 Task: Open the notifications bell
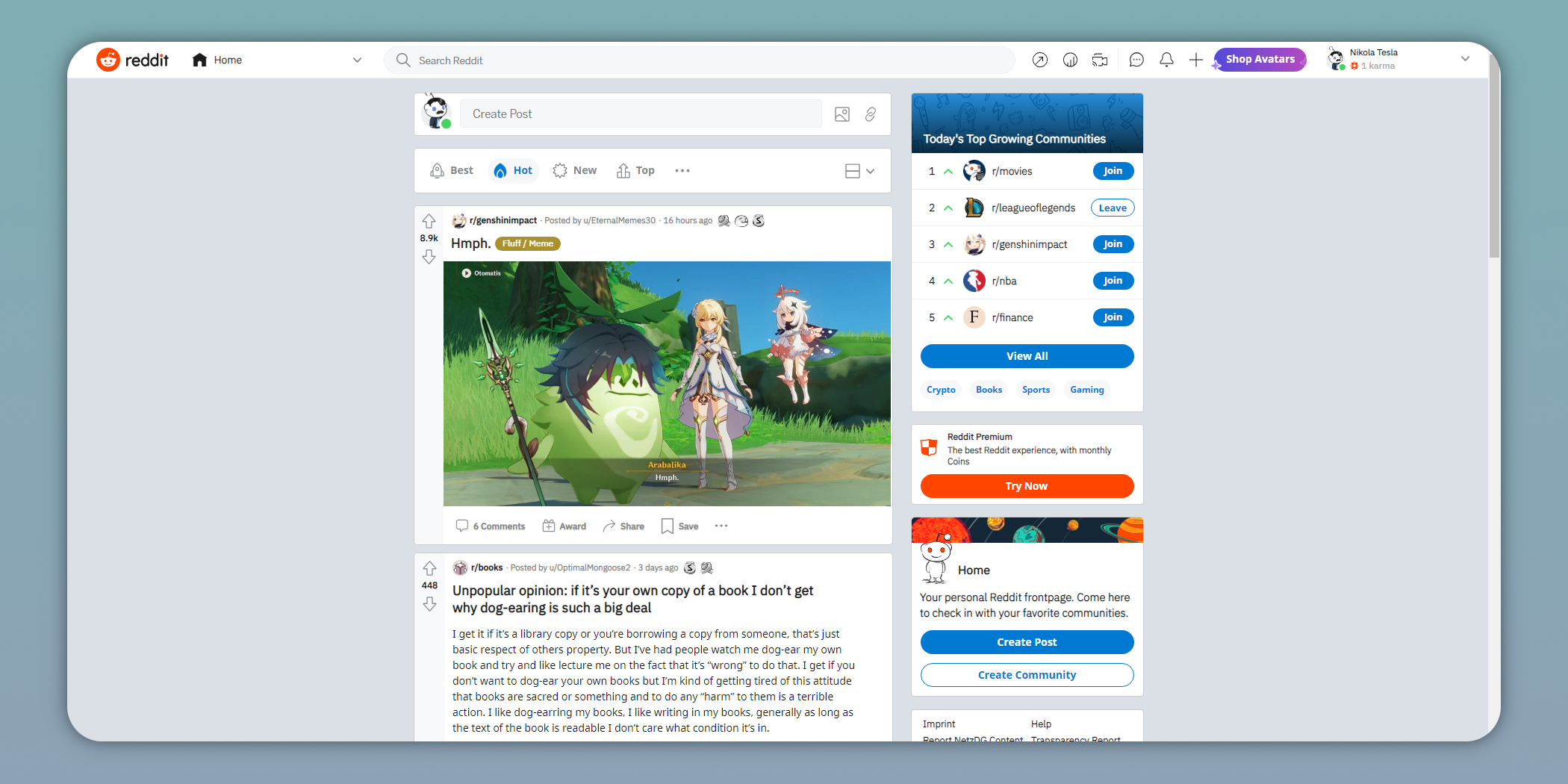click(x=1166, y=60)
